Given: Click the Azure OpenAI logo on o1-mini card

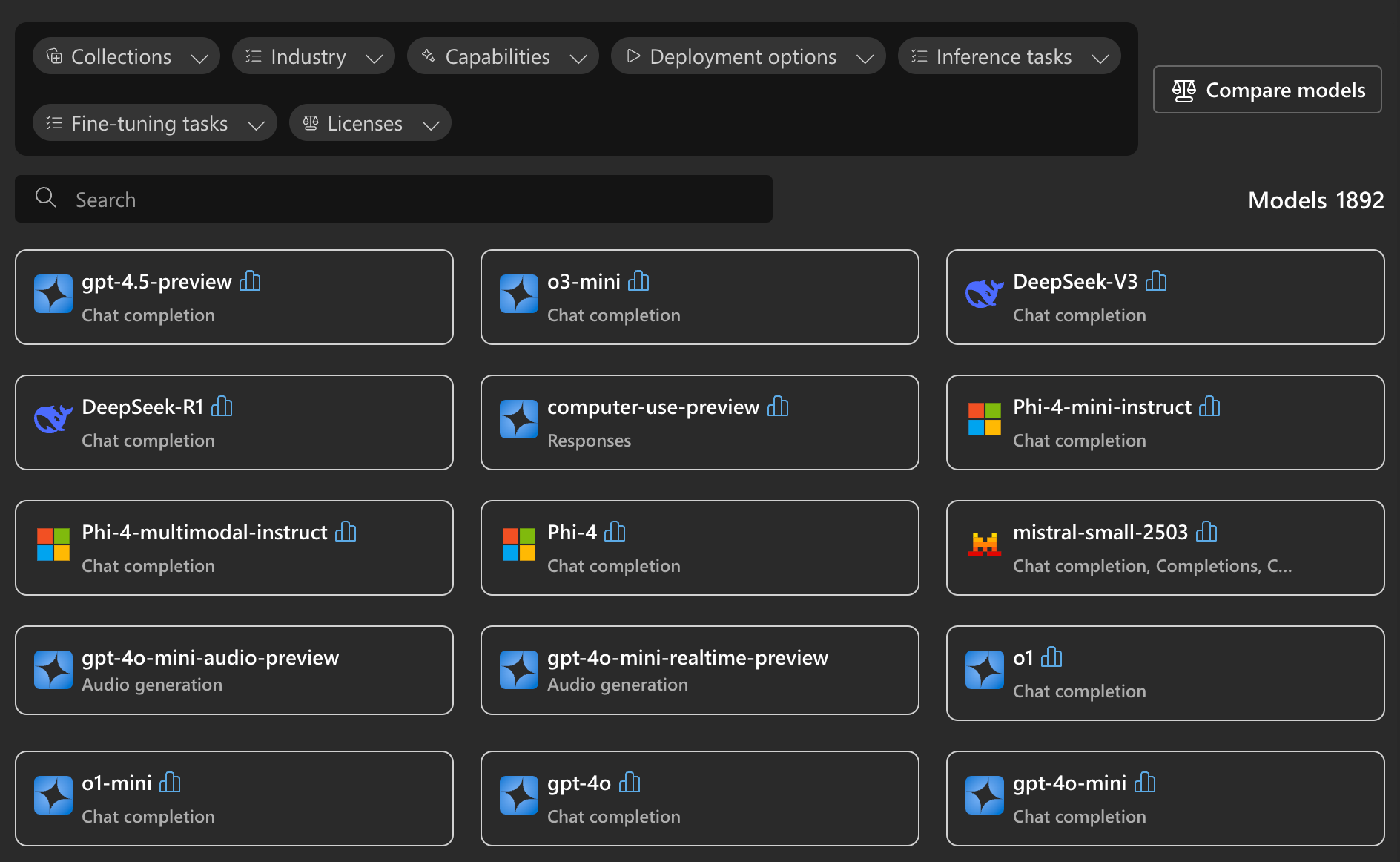Looking at the screenshot, I should click(53, 795).
